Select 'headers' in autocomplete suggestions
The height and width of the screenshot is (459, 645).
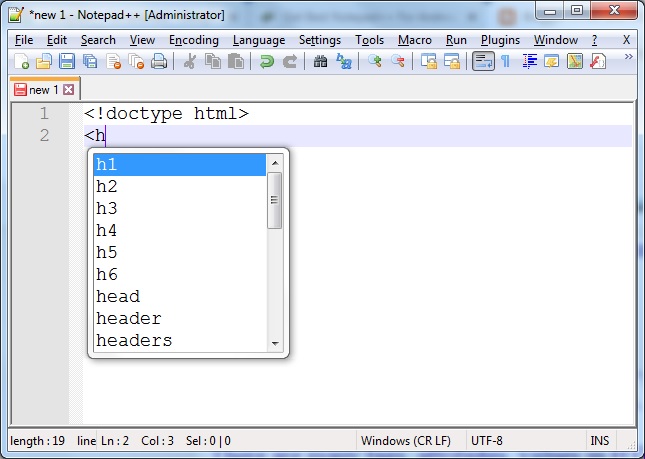point(179,340)
